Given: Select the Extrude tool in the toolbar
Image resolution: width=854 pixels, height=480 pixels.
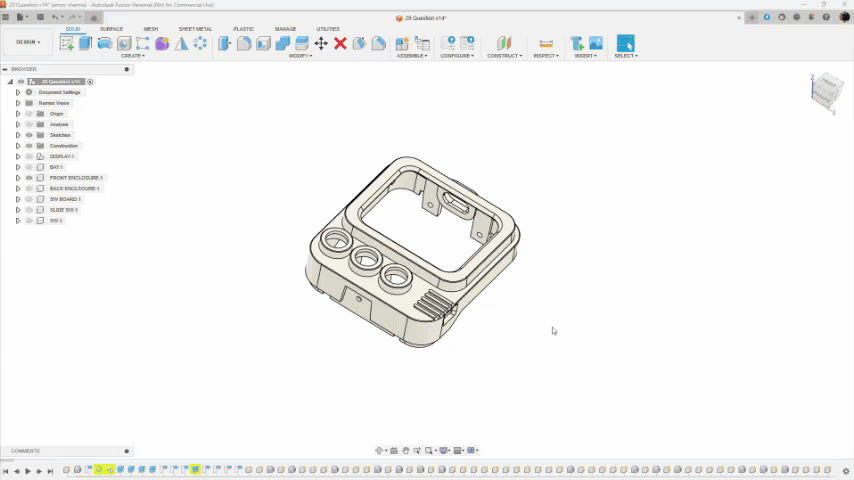Looking at the screenshot, I should coord(85,43).
